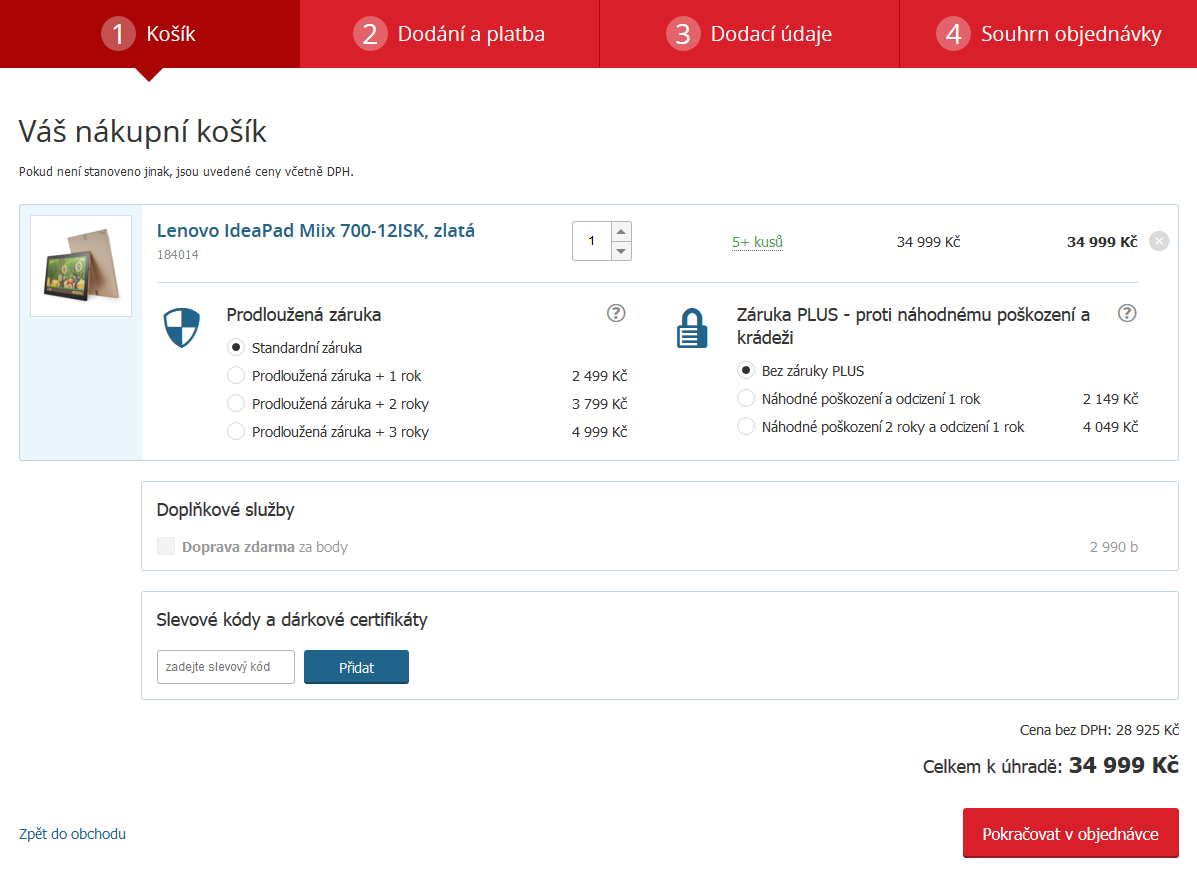Click the help icon for Záruka PLUS

click(x=1127, y=313)
